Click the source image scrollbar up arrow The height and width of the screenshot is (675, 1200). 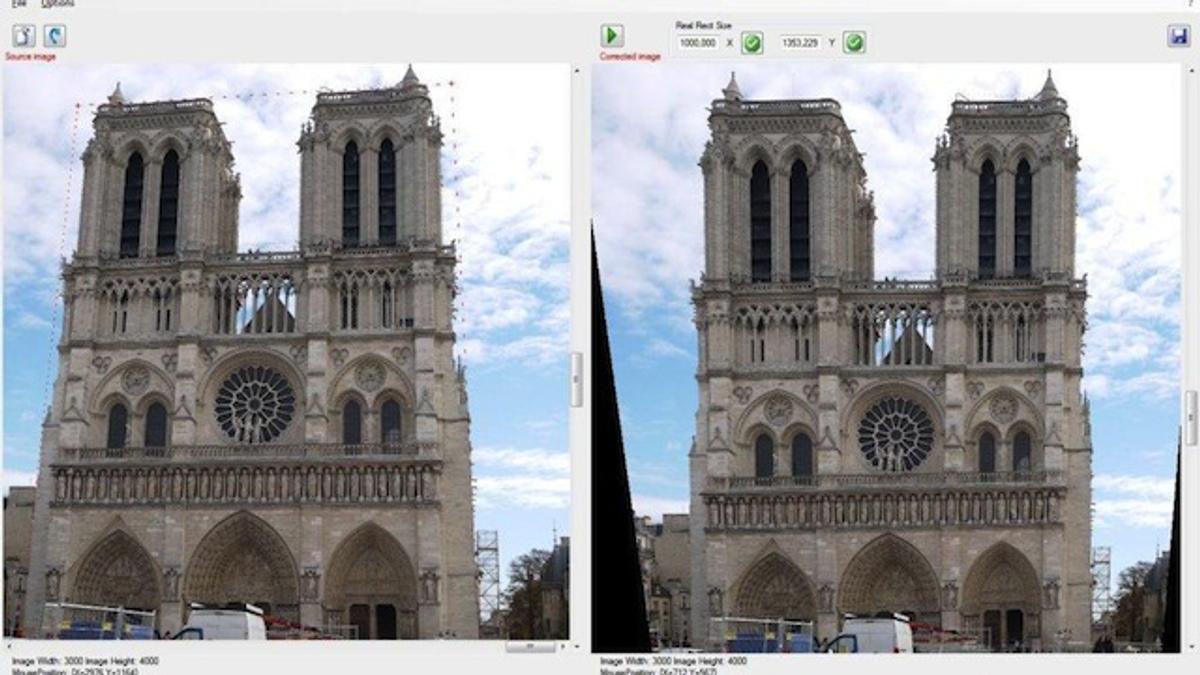point(576,70)
